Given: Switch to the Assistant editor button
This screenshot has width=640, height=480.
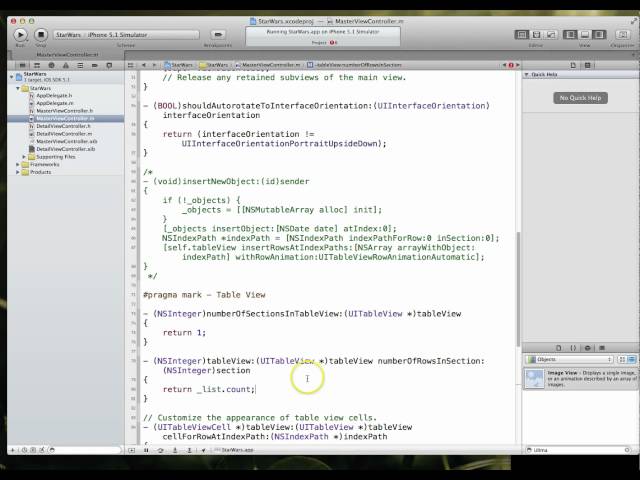Looking at the screenshot, I should [x=536, y=35].
